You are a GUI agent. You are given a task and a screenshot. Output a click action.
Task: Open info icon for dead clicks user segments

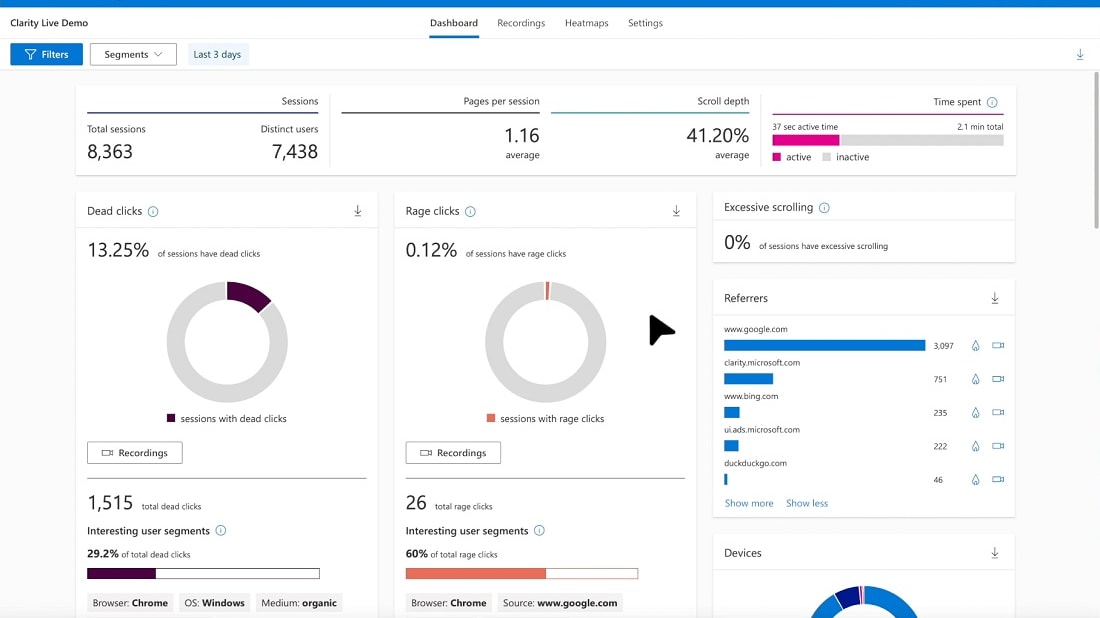click(221, 530)
